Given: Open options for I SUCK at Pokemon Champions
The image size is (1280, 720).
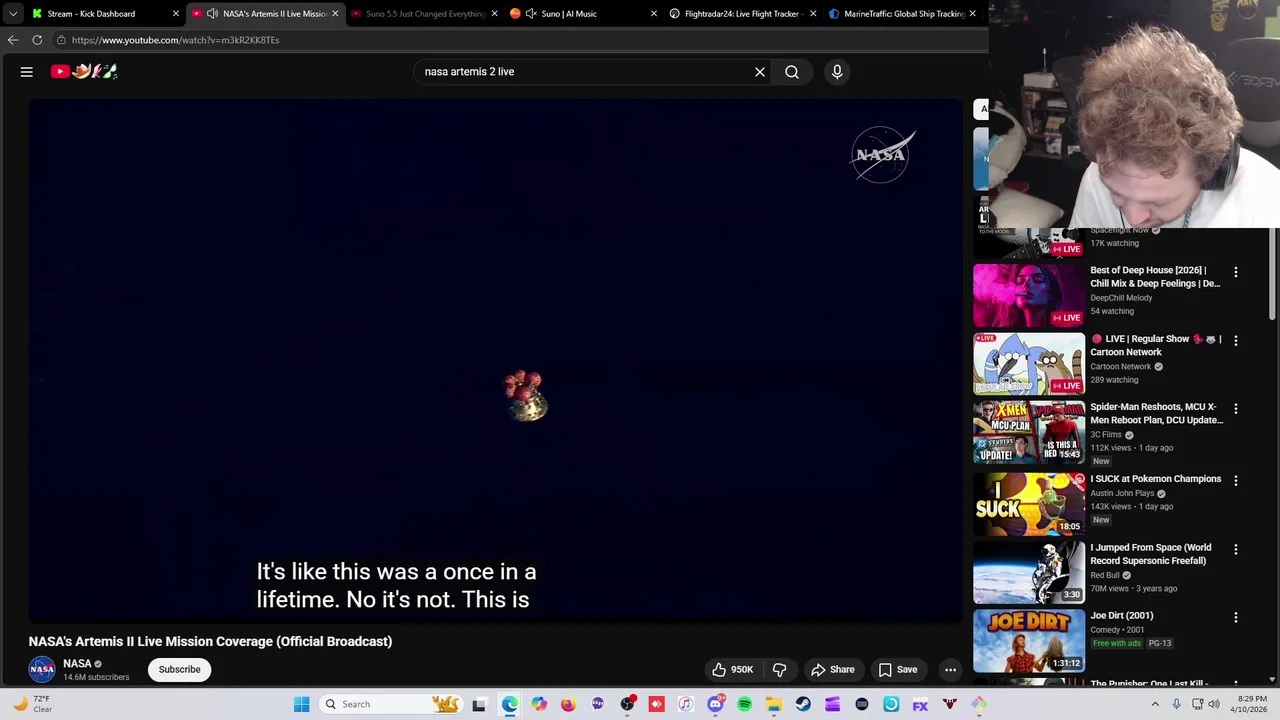Looking at the screenshot, I should [x=1236, y=481].
